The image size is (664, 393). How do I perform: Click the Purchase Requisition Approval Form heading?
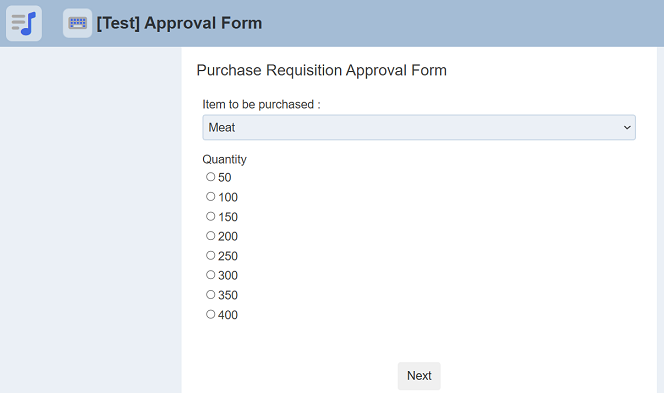point(321,70)
